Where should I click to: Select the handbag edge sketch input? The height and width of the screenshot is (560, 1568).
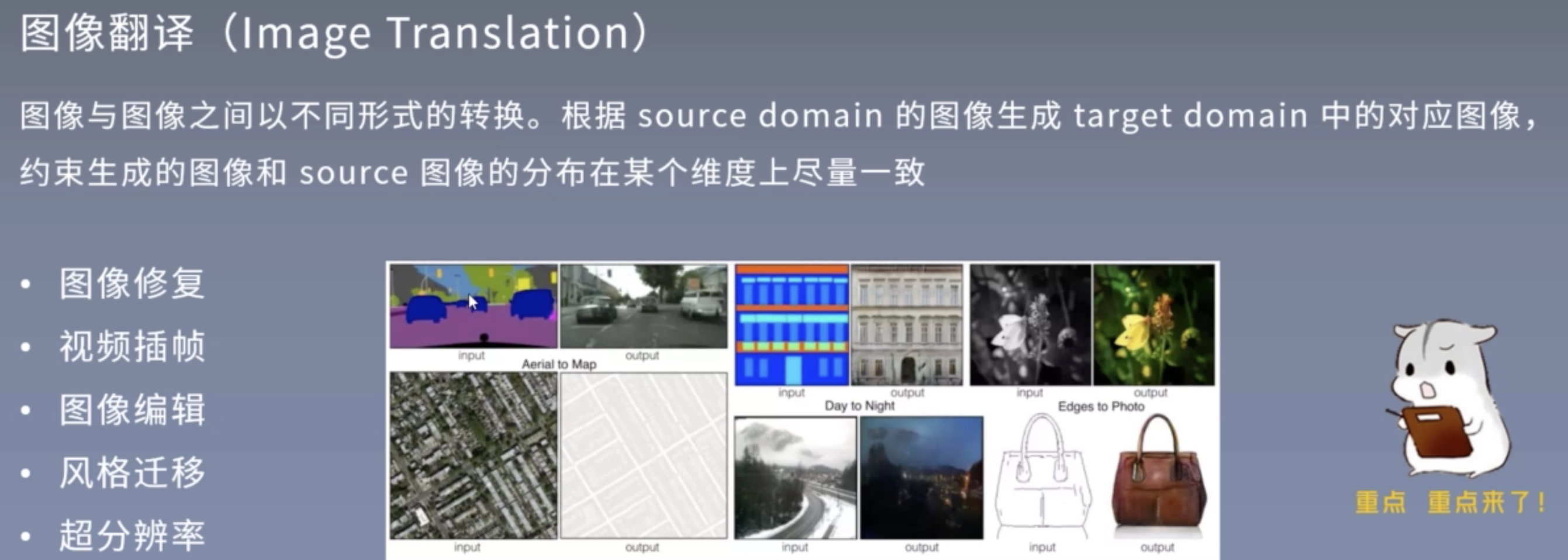[1042, 476]
